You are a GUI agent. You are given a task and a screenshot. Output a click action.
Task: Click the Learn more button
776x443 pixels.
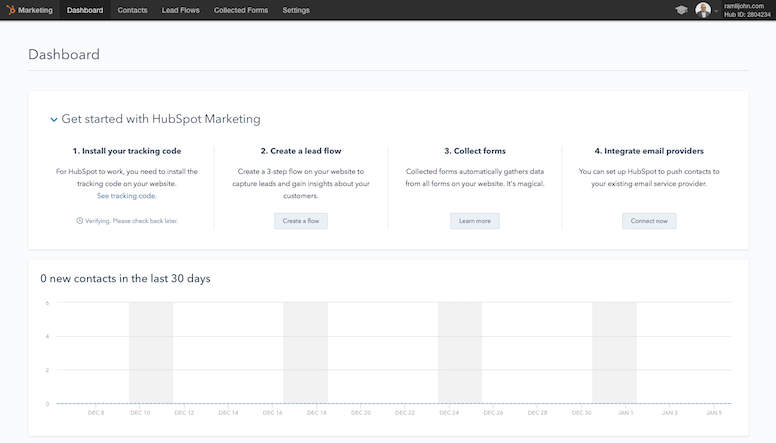tap(475, 221)
